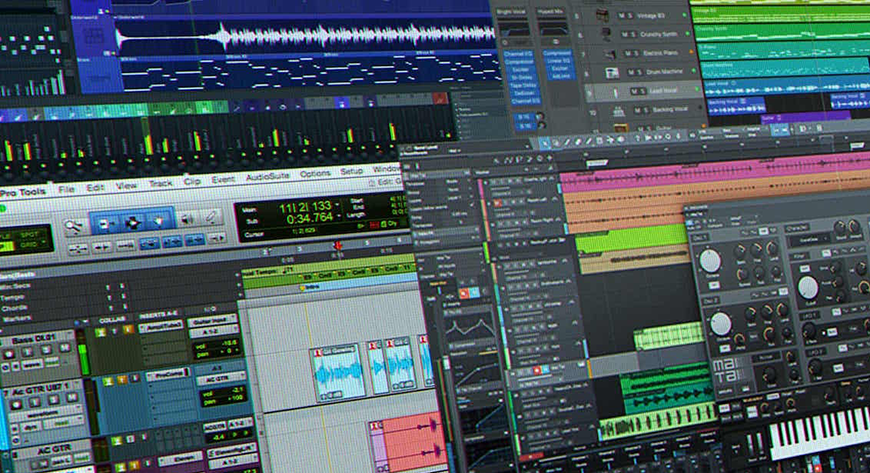Open the dyn voice selector on Ac GTR track

click(30, 427)
